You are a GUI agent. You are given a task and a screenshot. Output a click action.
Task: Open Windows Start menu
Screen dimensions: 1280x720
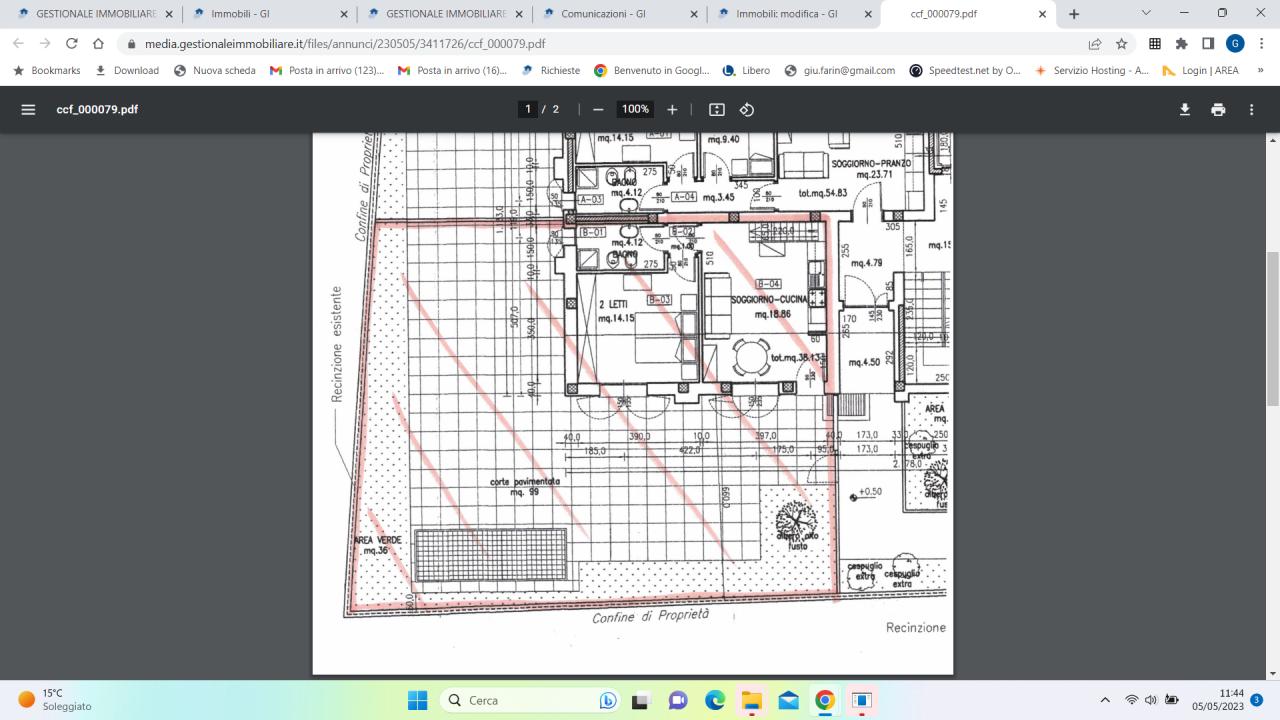tap(418, 700)
